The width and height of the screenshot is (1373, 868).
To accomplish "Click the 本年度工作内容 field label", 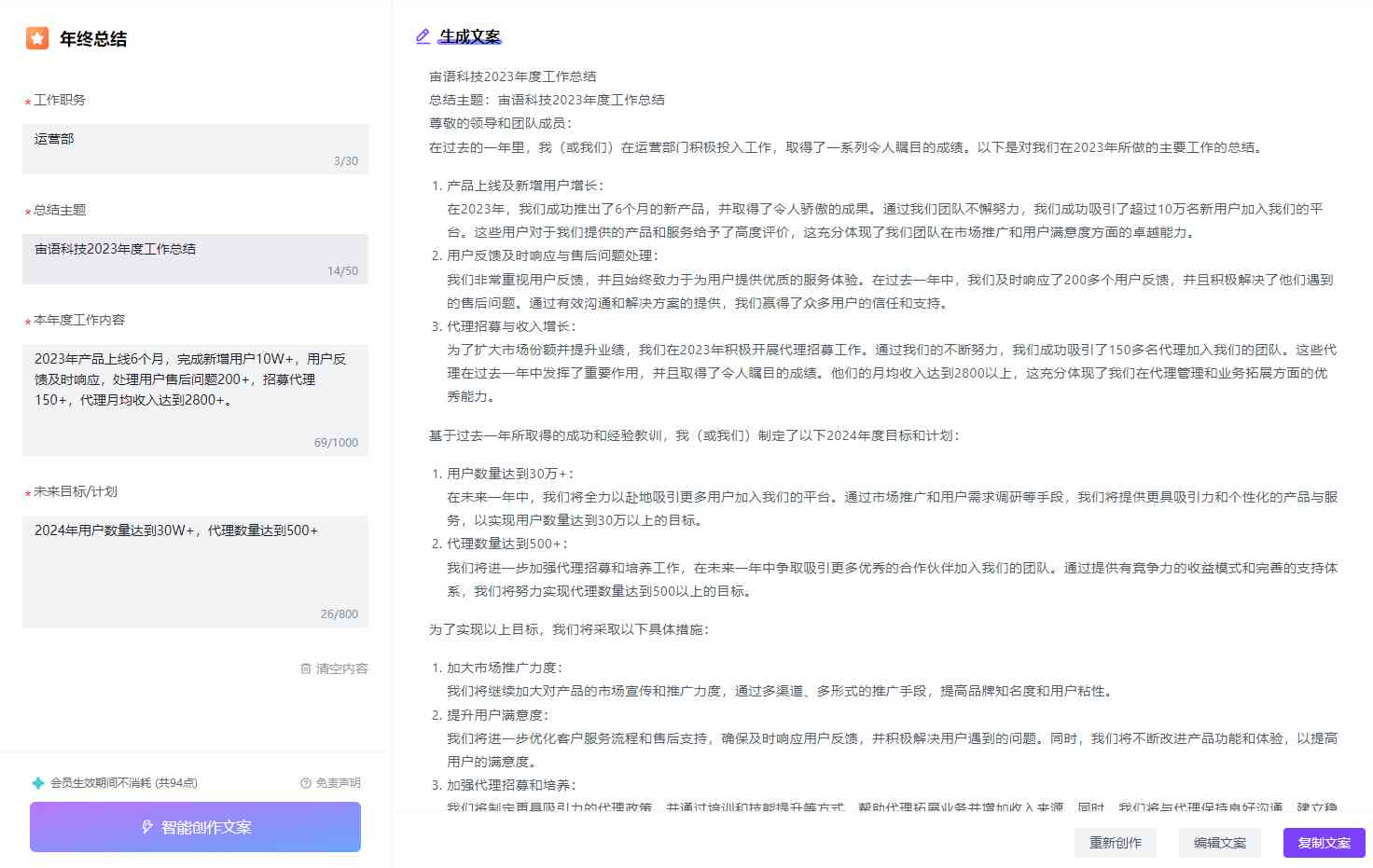I will pos(79,320).
